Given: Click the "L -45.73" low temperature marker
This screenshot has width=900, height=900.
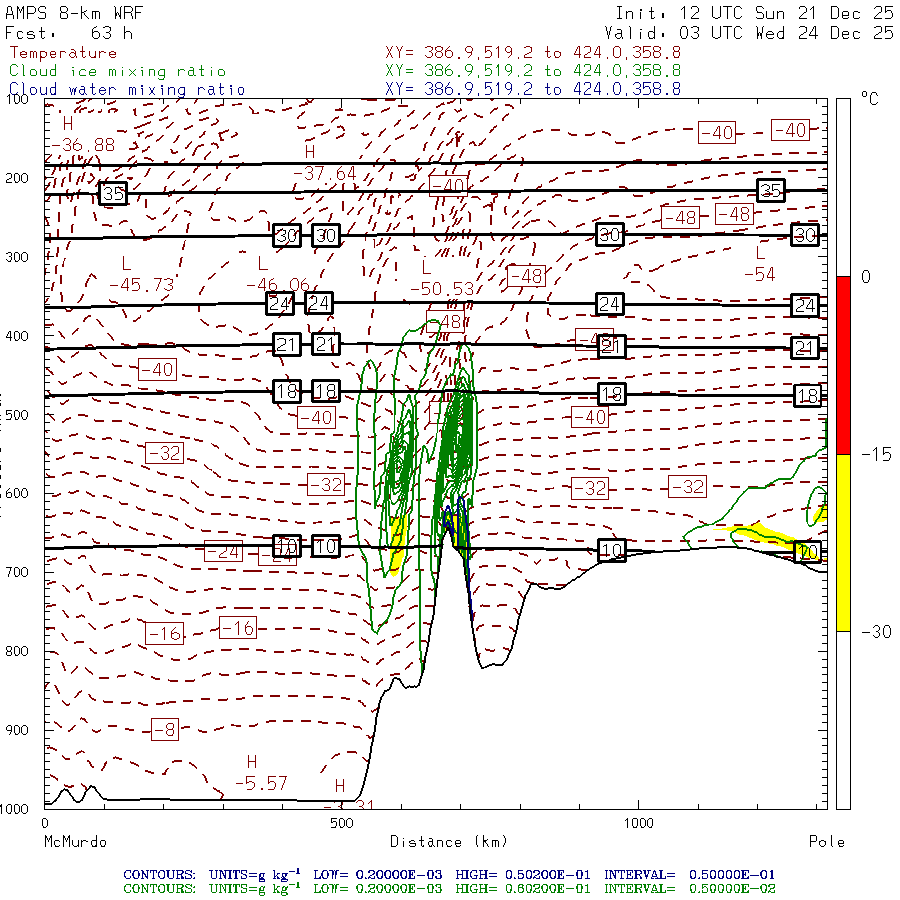Looking at the screenshot, I should pyautogui.click(x=141, y=274).
